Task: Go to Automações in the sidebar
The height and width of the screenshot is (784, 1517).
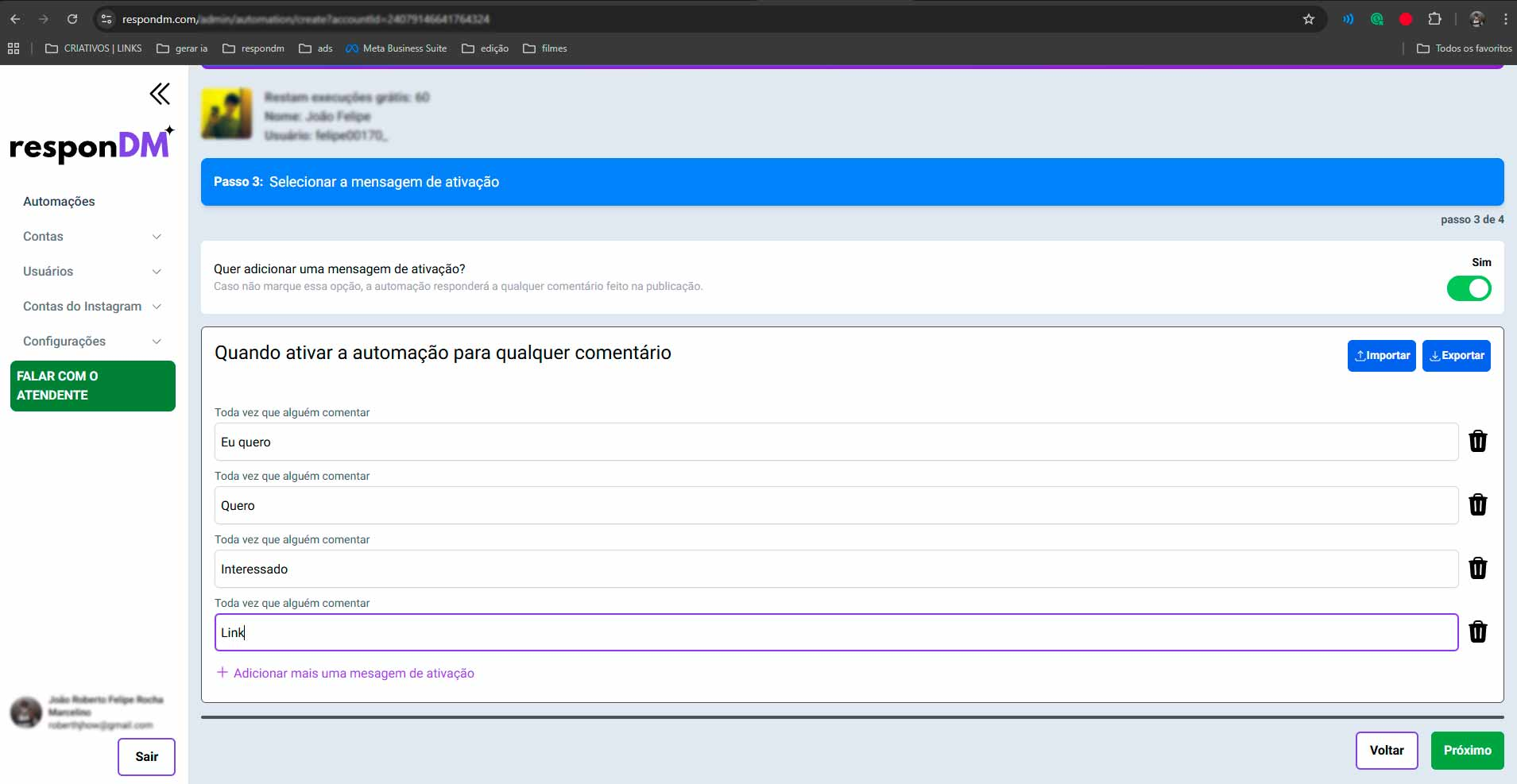Action: coord(59,202)
